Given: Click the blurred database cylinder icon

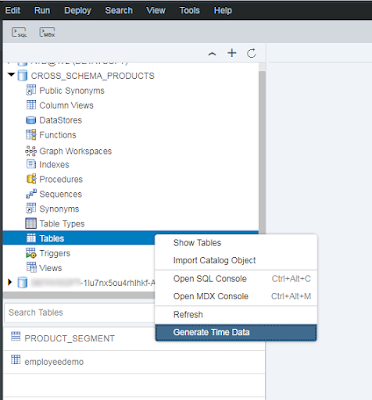Looking at the screenshot, I should [22, 283].
